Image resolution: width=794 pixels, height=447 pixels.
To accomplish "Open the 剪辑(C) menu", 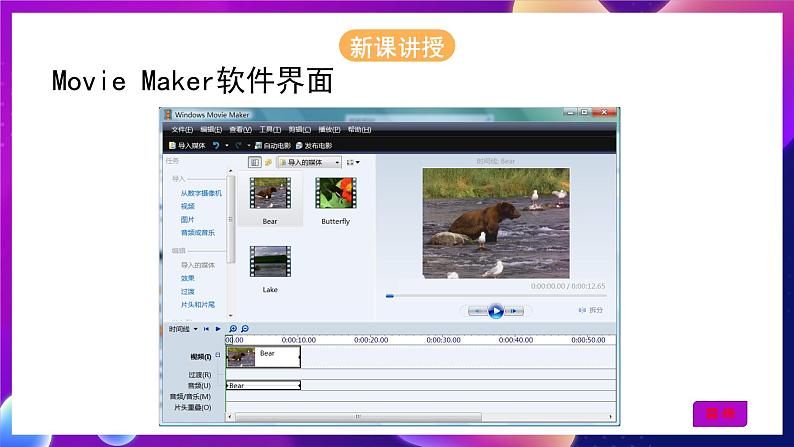I will 299,130.
